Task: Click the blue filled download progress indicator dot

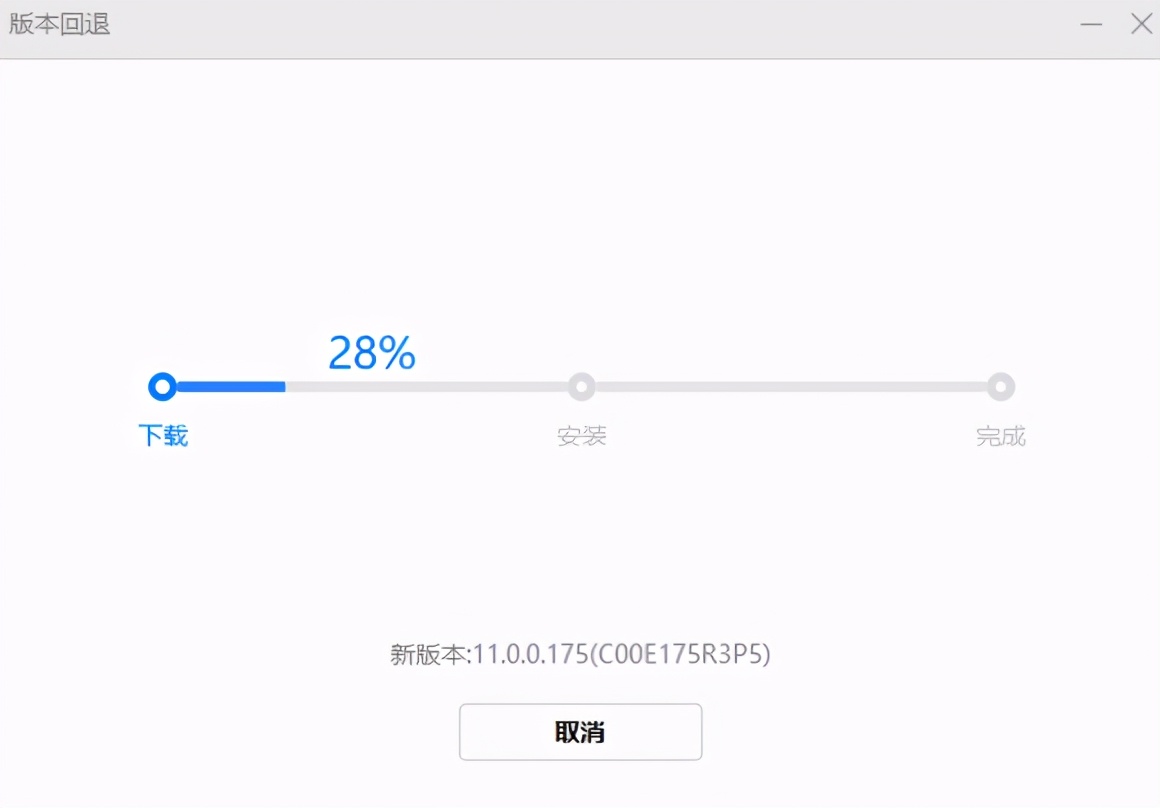Action: tap(162, 387)
